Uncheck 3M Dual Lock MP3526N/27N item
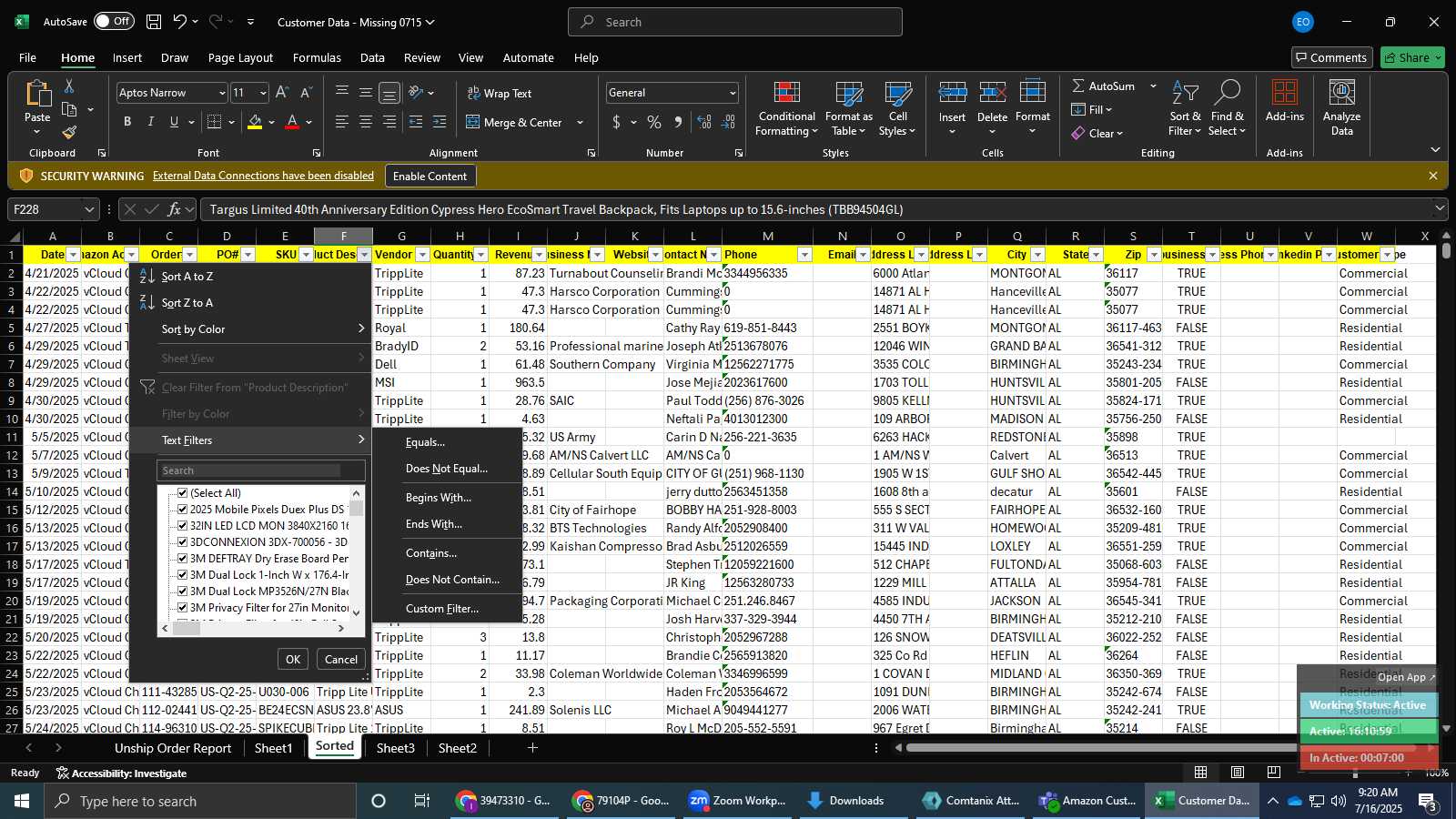1456x819 pixels. point(182,591)
